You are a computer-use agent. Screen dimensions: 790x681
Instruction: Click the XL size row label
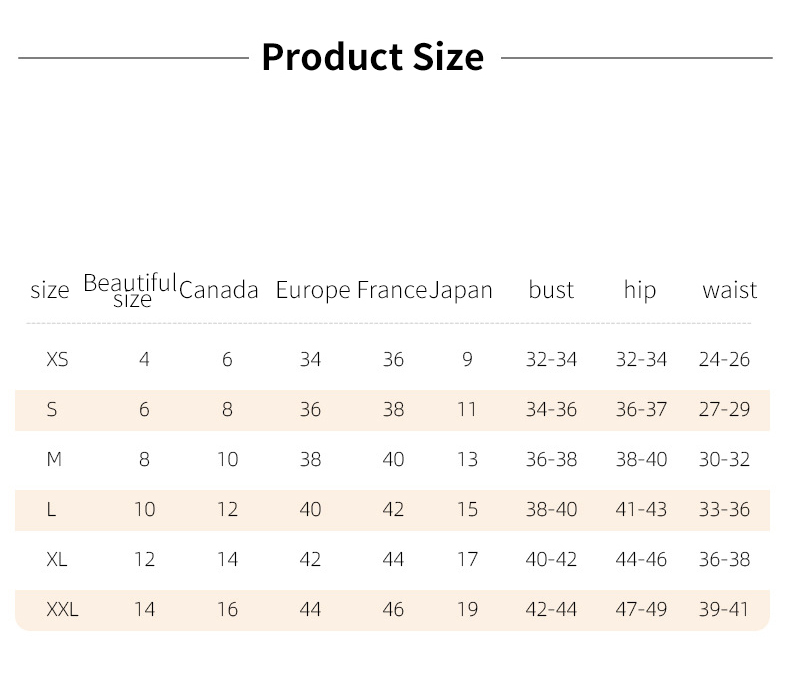point(57,560)
